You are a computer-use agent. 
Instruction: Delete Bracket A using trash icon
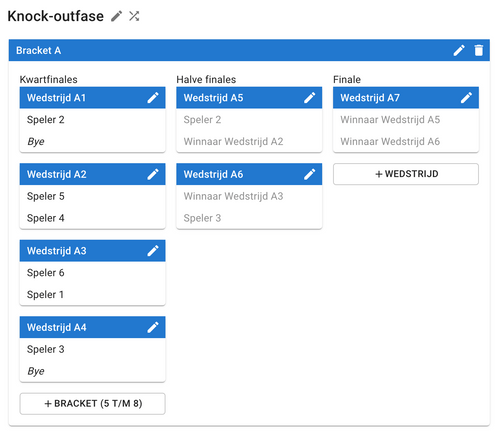coord(479,50)
